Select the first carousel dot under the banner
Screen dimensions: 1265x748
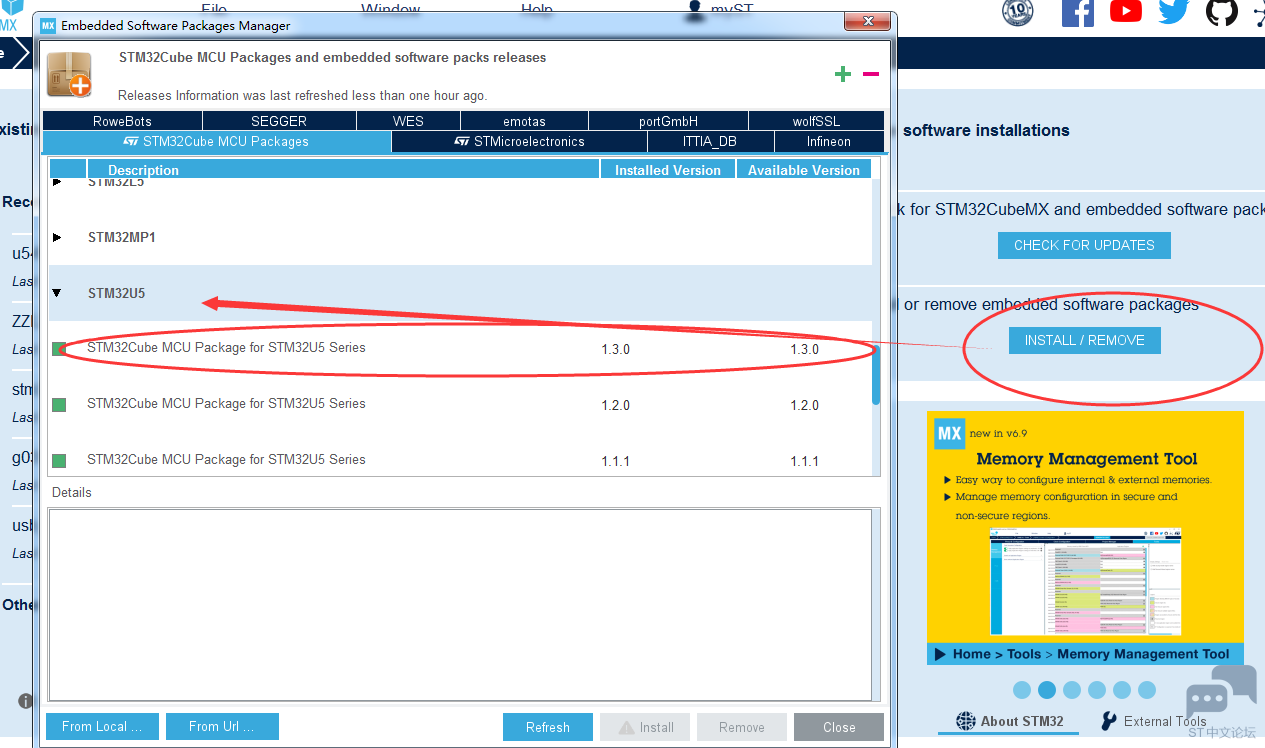[1022, 690]
